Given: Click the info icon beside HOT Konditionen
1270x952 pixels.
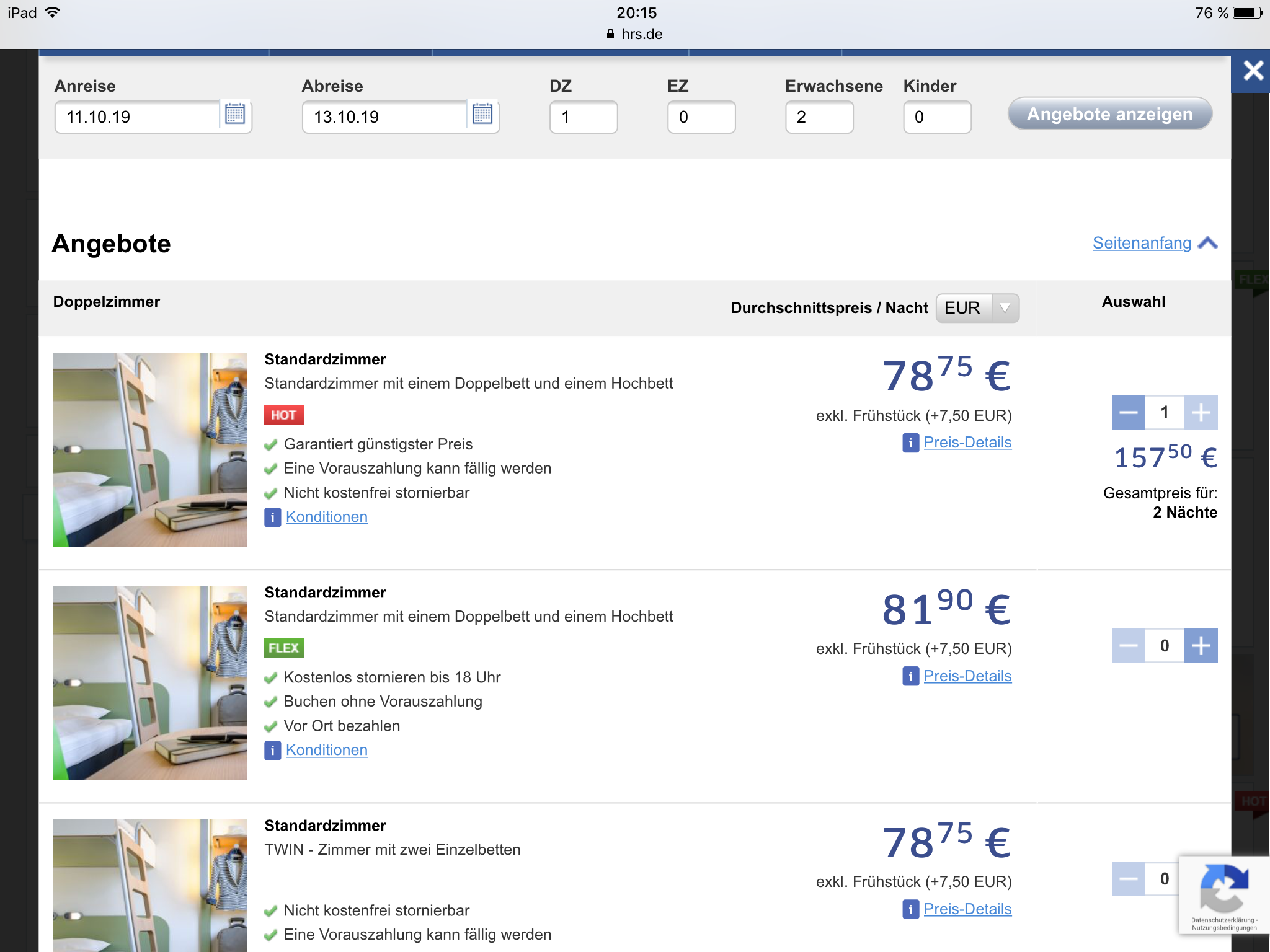Looking at the screenshot, I should (272, 517).
